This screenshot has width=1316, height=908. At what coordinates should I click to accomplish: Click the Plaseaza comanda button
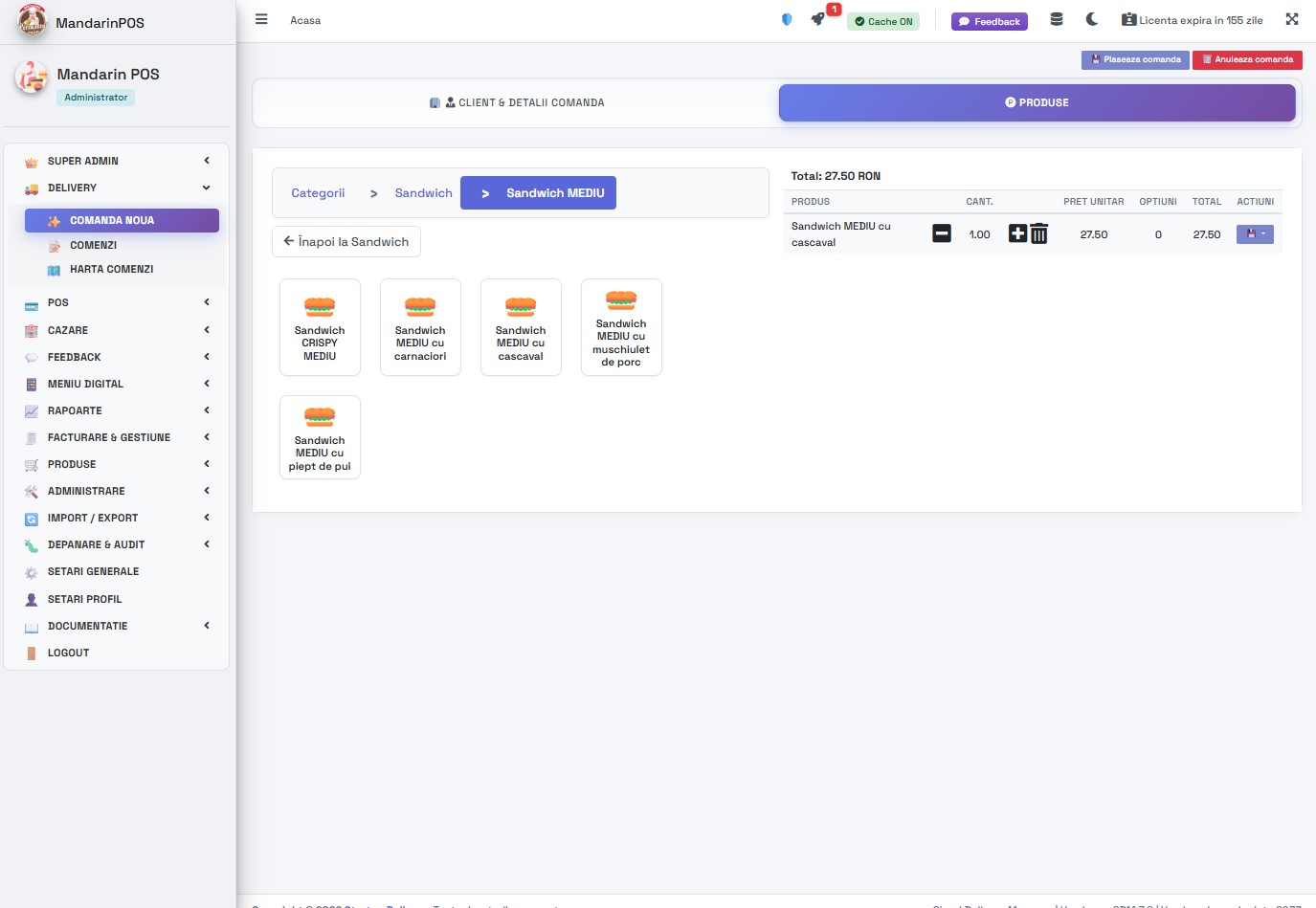point(1135,59)
